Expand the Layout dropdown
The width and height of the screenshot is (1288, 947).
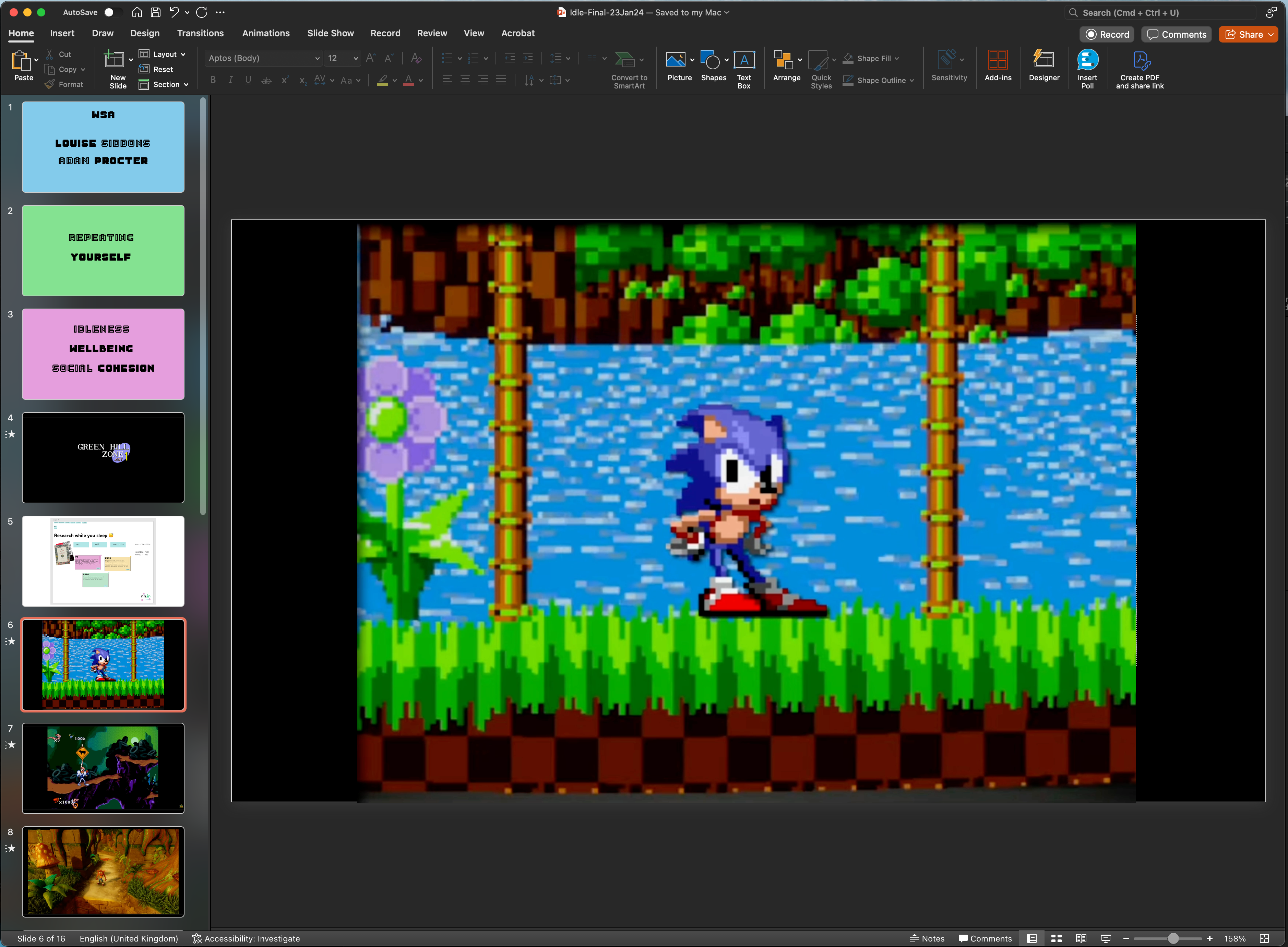point(183,55)
